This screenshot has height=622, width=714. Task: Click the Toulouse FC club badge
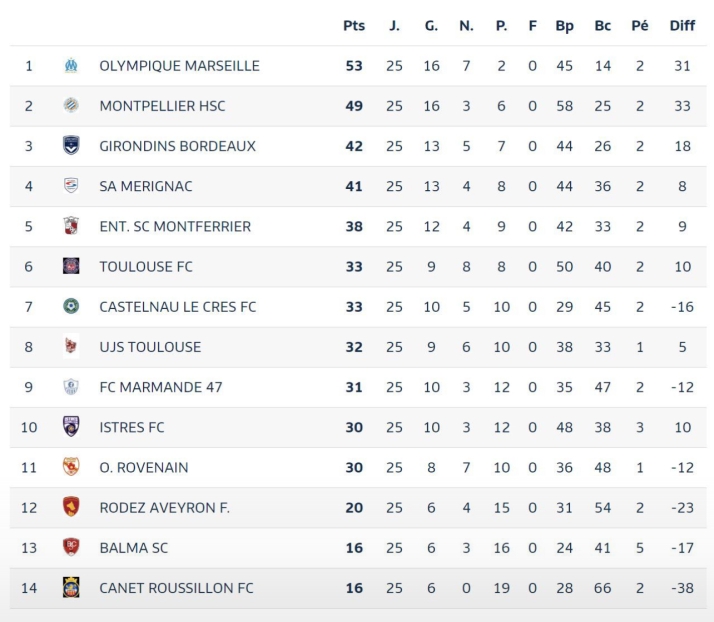(71, 266)
